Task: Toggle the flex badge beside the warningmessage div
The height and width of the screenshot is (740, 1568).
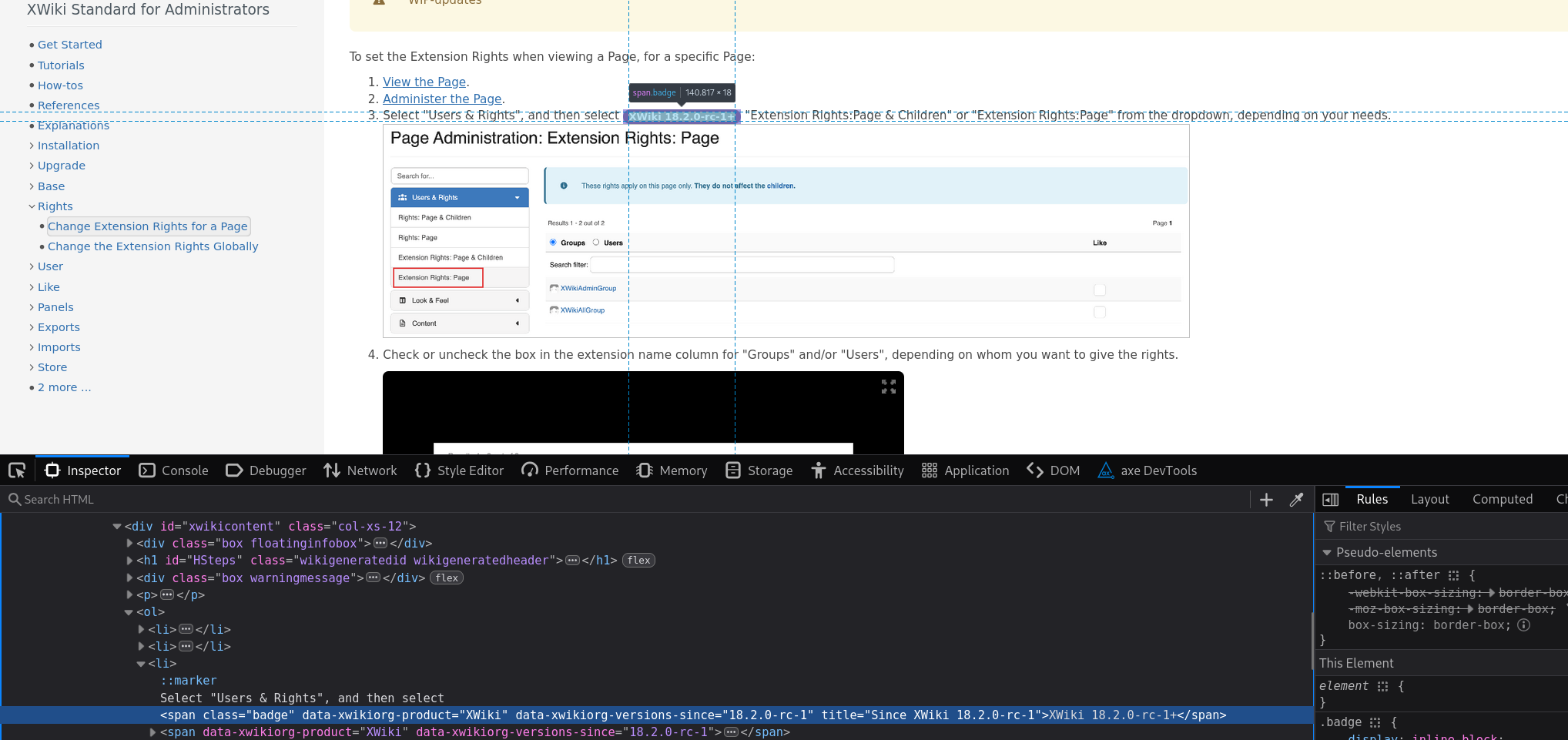Action: [x=447, y=578]
